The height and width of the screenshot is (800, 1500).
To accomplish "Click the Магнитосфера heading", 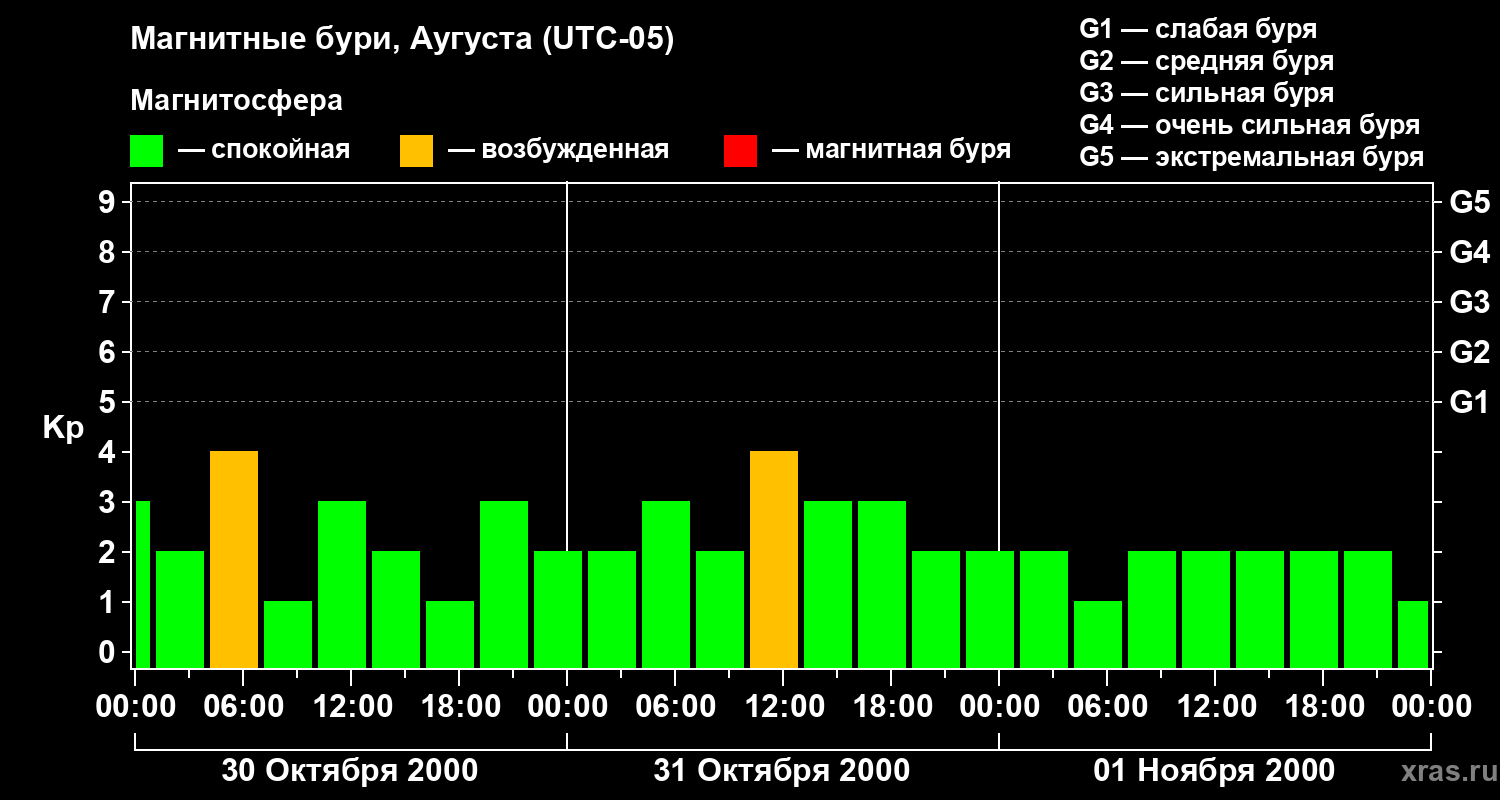I will click(236, 101).
